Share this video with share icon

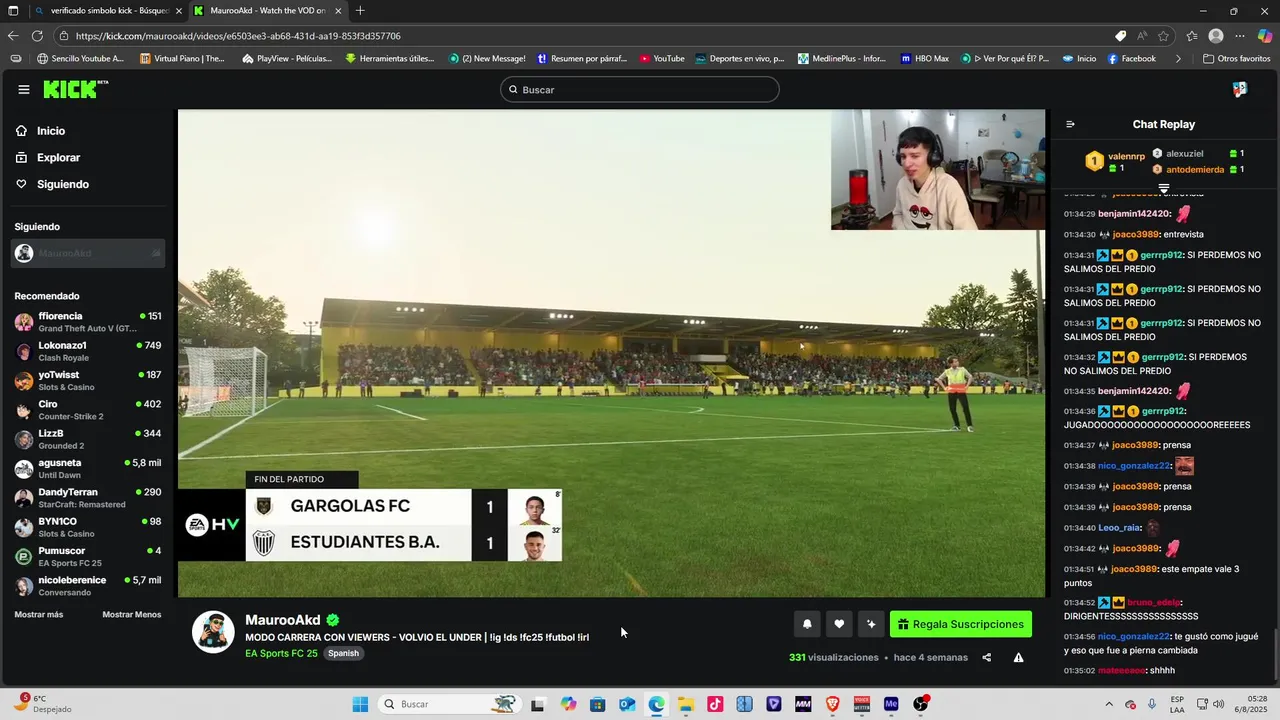[x=987, y=657]
